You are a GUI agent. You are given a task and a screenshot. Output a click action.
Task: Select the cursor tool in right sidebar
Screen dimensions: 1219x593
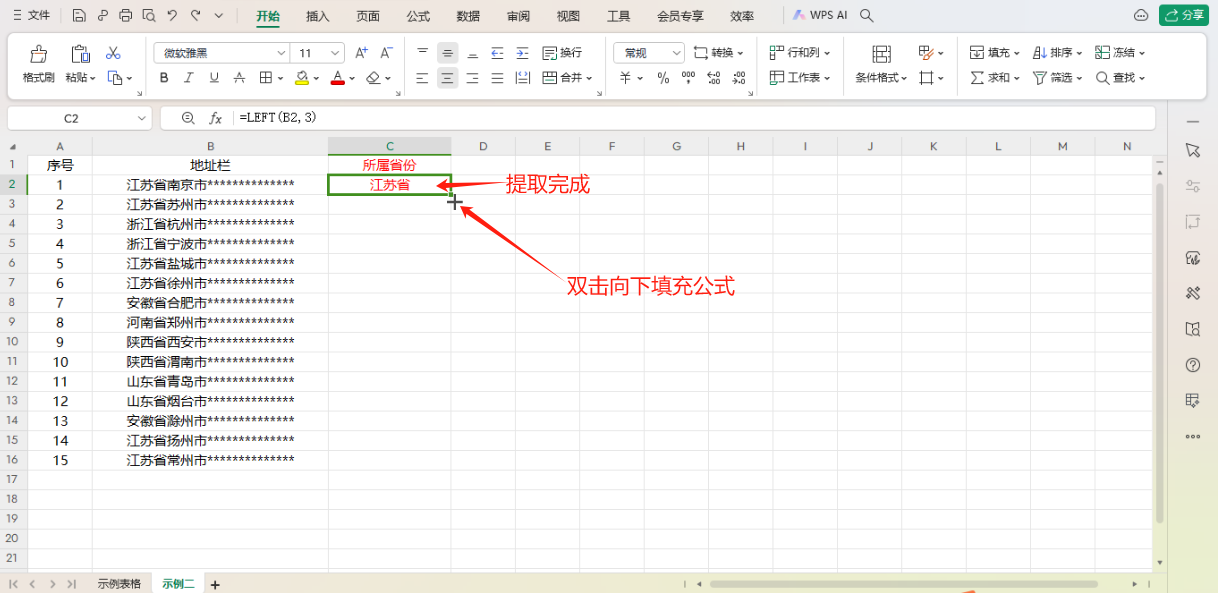(1192, 150)
